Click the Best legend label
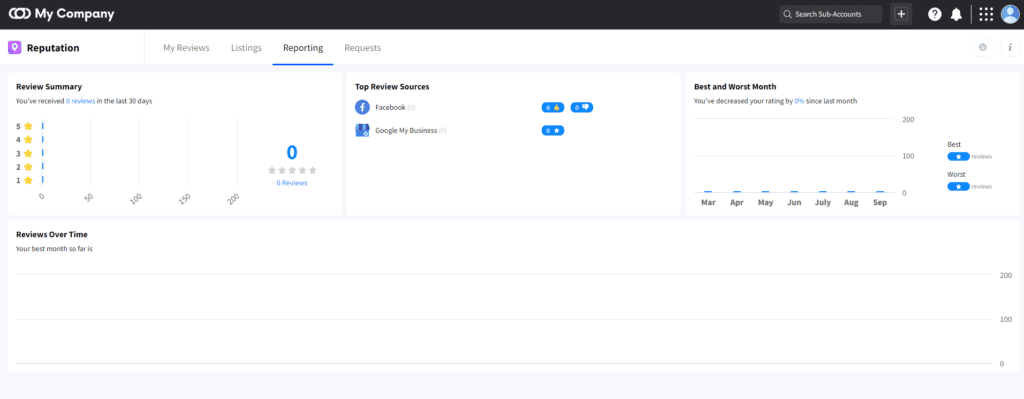This screenshot has width=1024, height=399. [x=954, y=144]
